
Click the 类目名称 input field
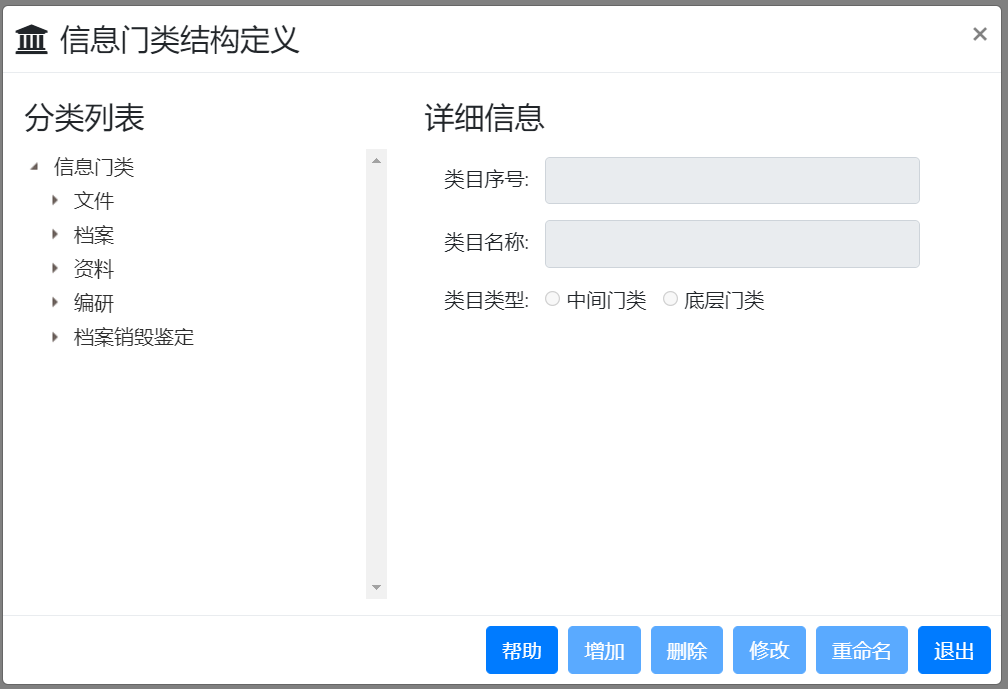tap(731, 244)
